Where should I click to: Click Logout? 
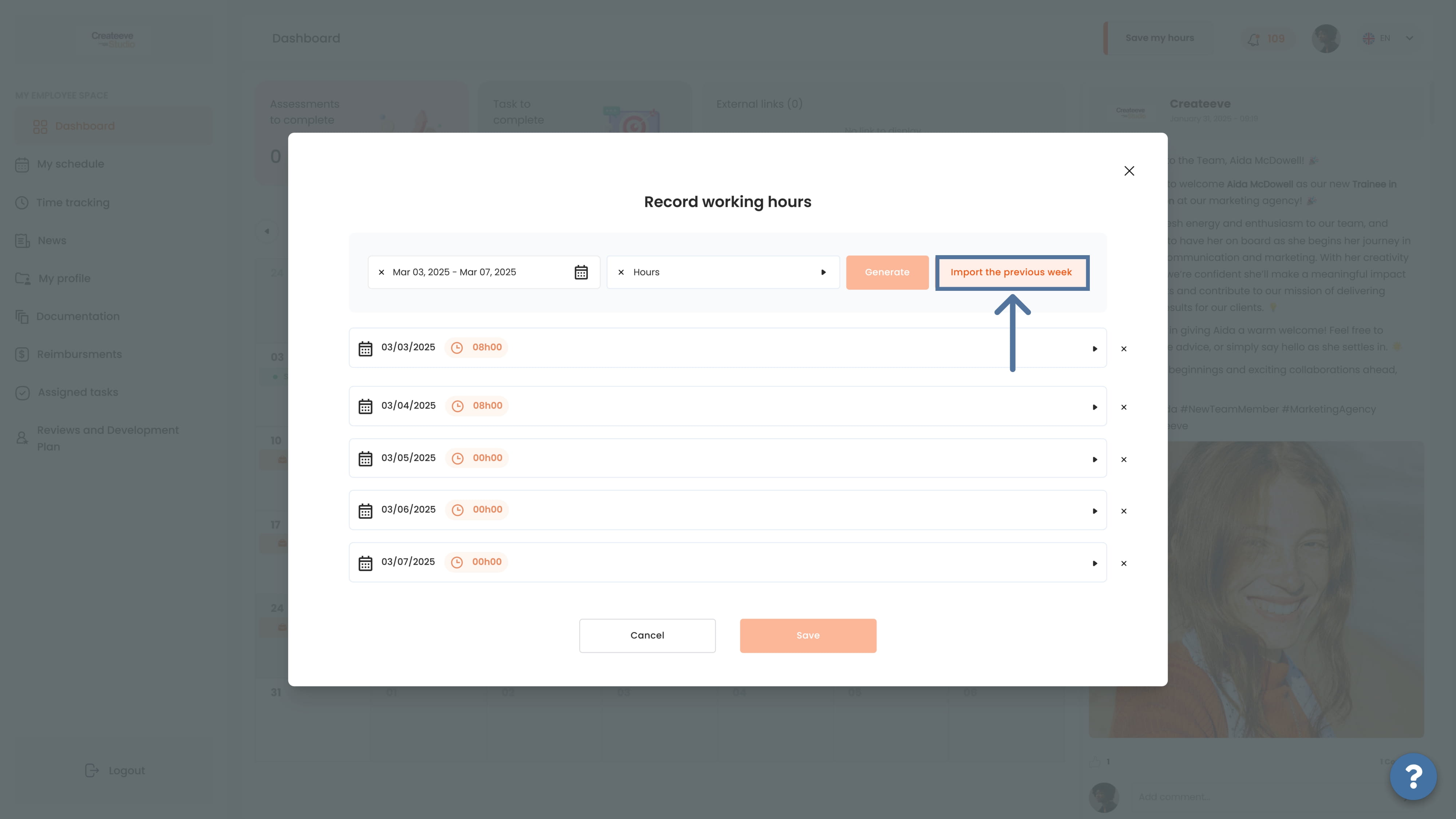click(x=115, y=770)
